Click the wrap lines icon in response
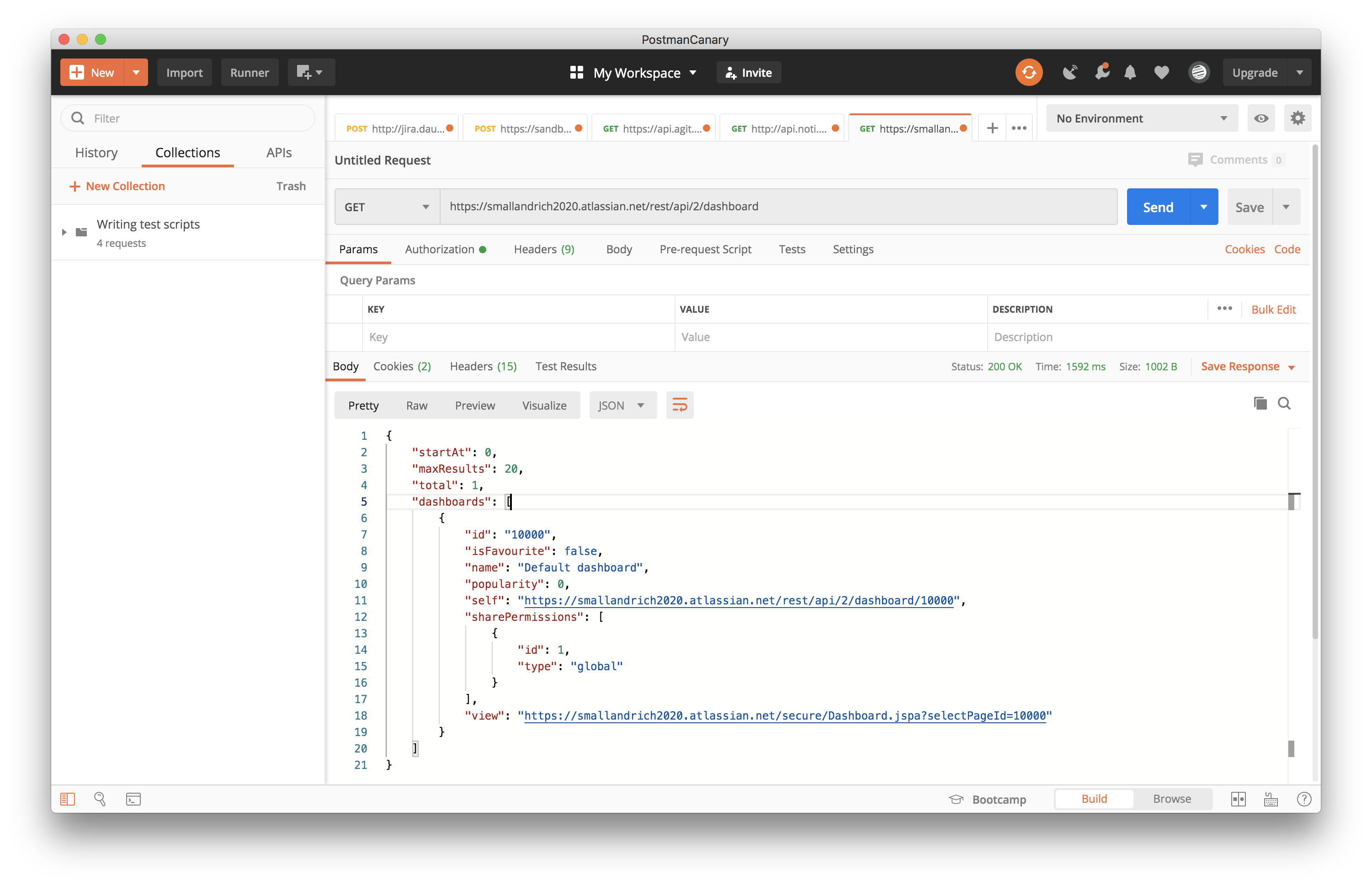 click(x=680, y=405)
